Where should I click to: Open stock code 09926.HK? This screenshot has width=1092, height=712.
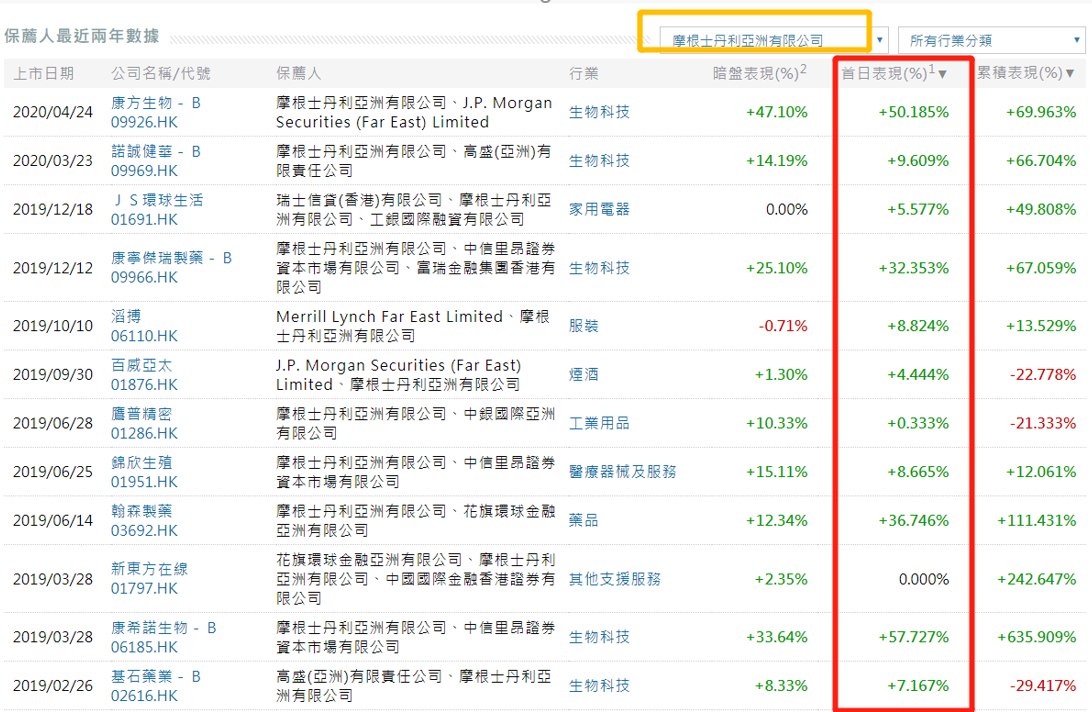(144, 122)
